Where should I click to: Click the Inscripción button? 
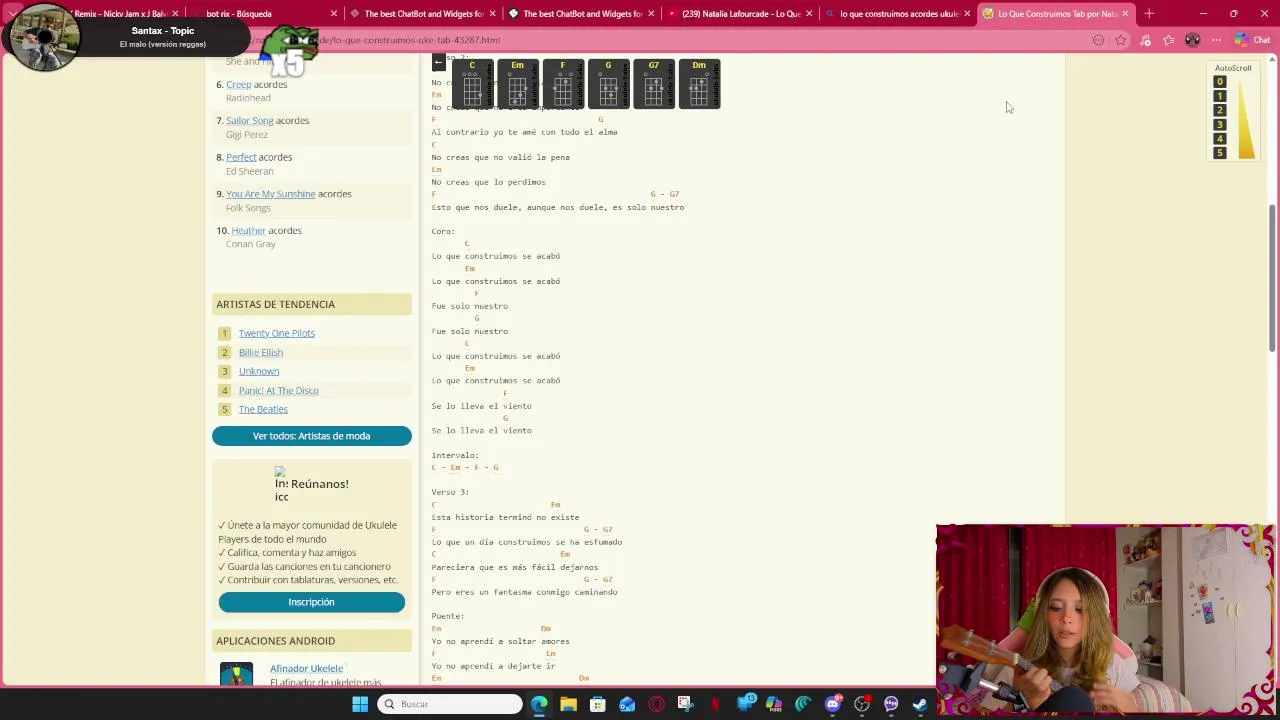[x=311, y=602]
